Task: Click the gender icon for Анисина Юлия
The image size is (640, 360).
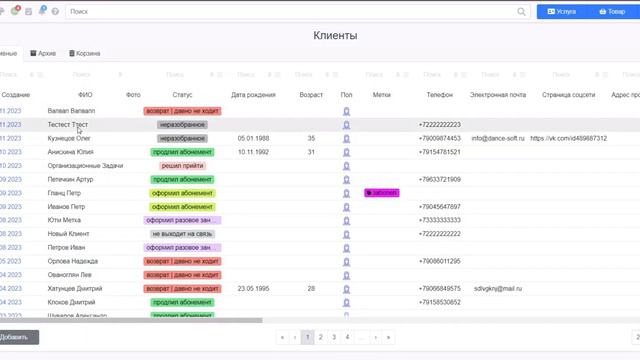Action: (346, 152)
